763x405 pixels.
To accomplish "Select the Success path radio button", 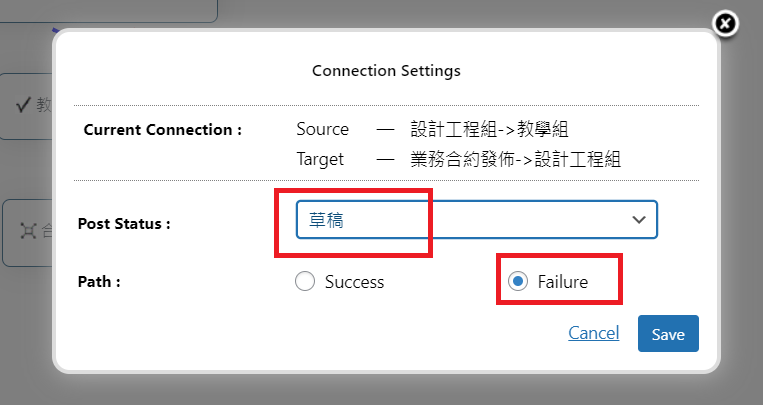I will point(306,282).
